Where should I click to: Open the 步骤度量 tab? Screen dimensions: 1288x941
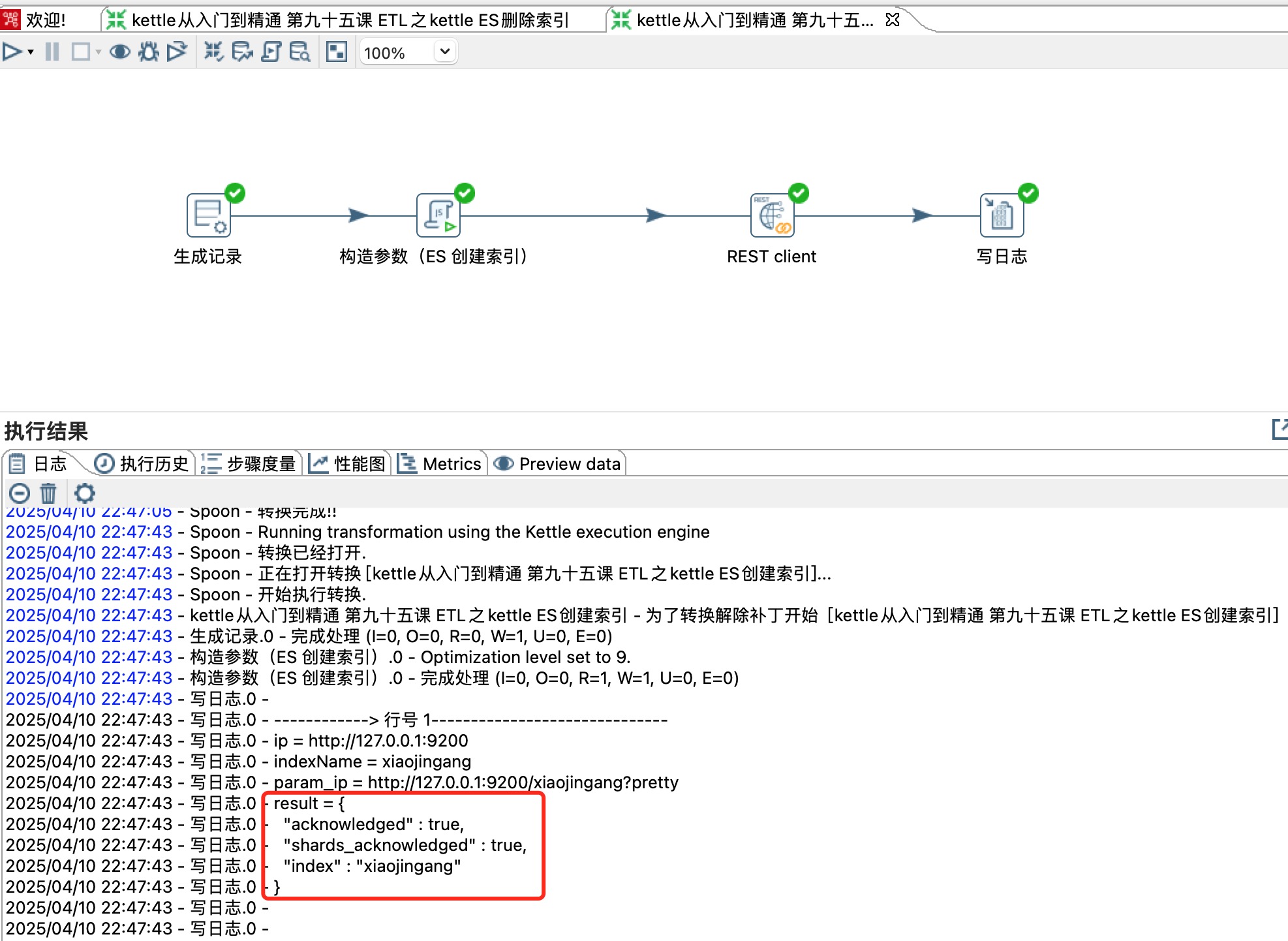[250, 464]
